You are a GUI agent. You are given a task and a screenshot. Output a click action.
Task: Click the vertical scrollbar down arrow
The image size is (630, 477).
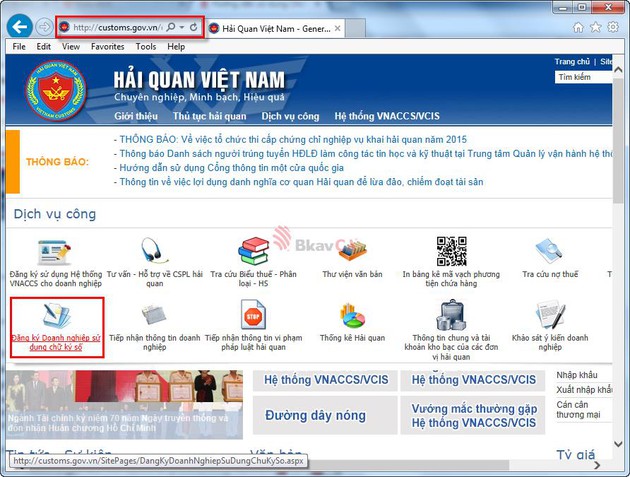(618, 444)
